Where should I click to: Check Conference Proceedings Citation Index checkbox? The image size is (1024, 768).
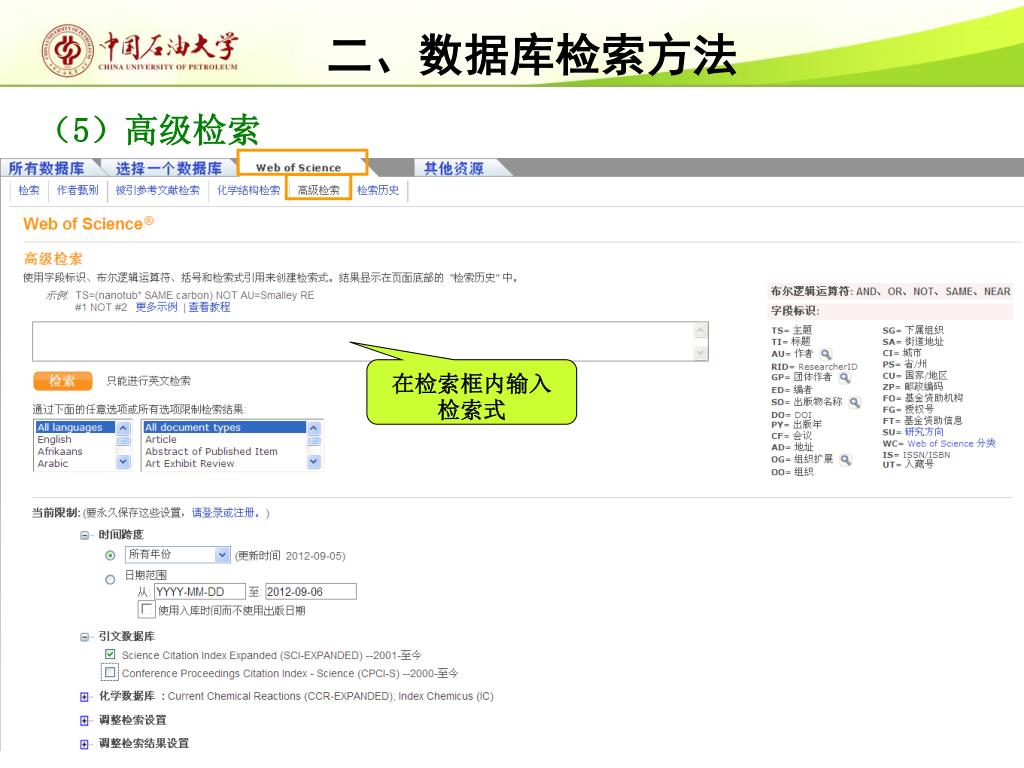coord(110,672)
